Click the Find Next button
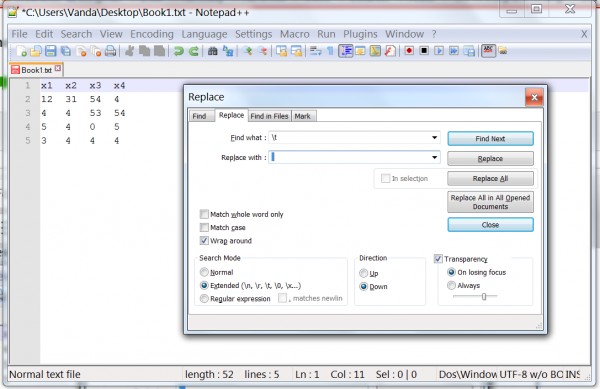600x389 pixels. click(x=490, y=138)
